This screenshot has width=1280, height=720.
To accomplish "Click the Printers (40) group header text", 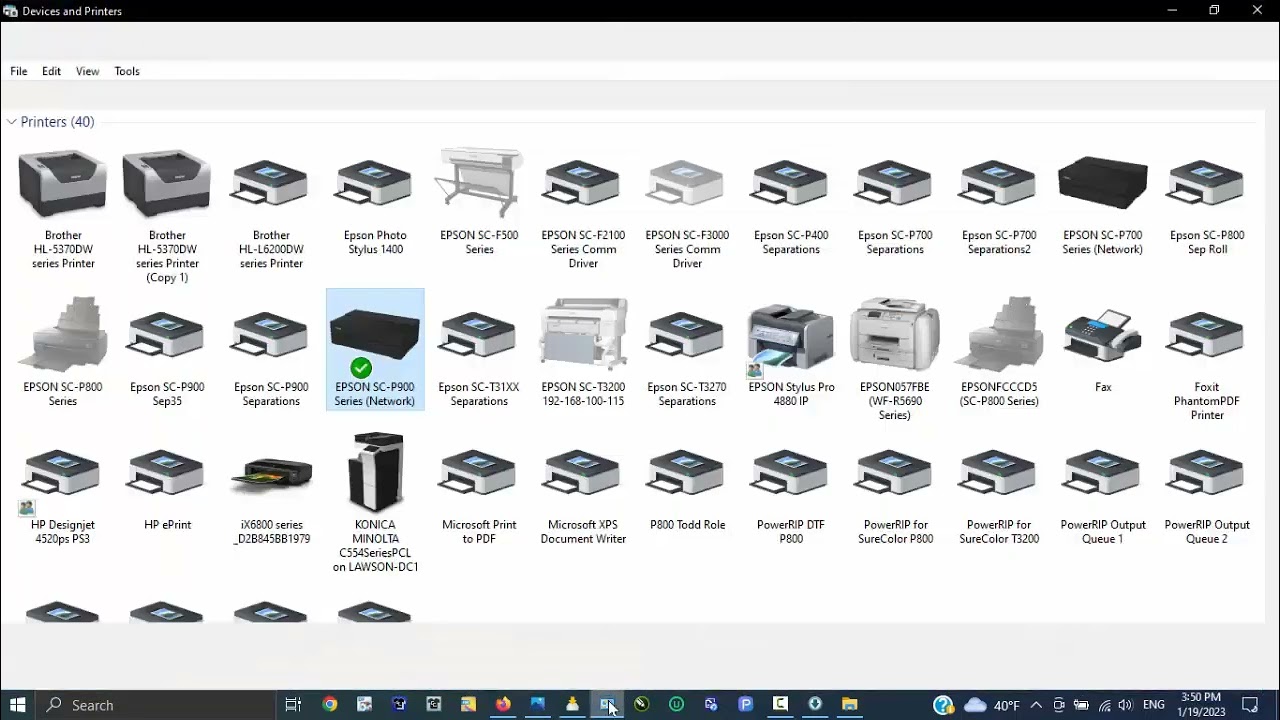I will pos(57,122).
